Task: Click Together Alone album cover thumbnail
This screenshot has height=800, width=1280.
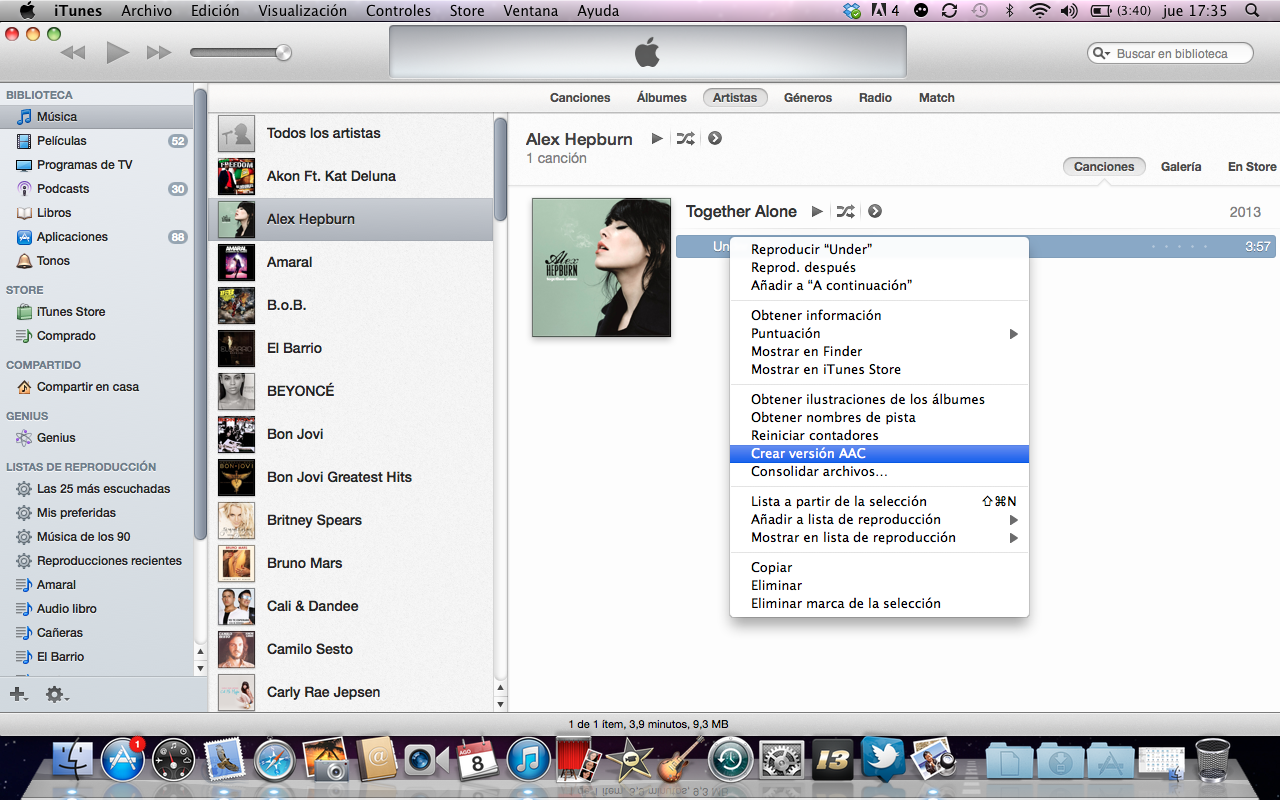Action: pos(601,267)
